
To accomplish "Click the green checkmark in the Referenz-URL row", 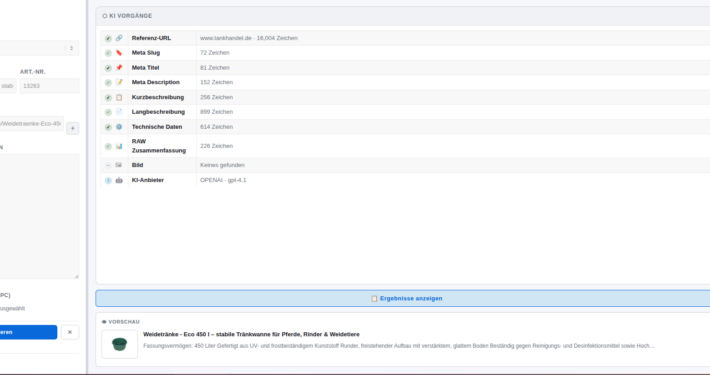I will (108, 38).
